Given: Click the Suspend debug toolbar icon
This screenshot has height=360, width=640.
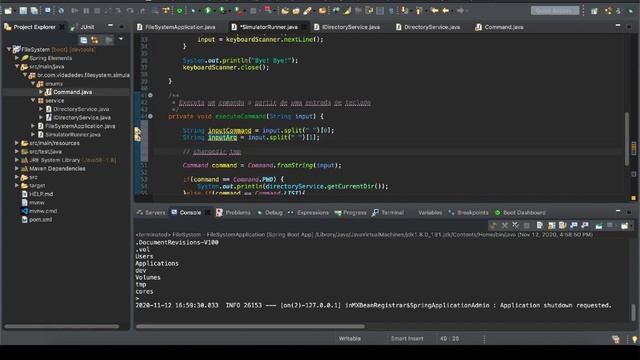Looking at the screenshot, I should pos(86,11).
